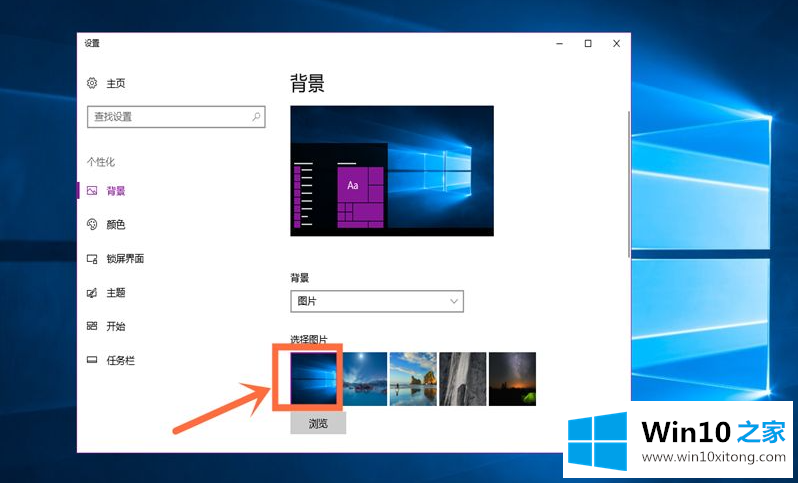Viewport: 798px width, 483px height.
Task: Switch to the 主题 page
Action: coord(116,293)
